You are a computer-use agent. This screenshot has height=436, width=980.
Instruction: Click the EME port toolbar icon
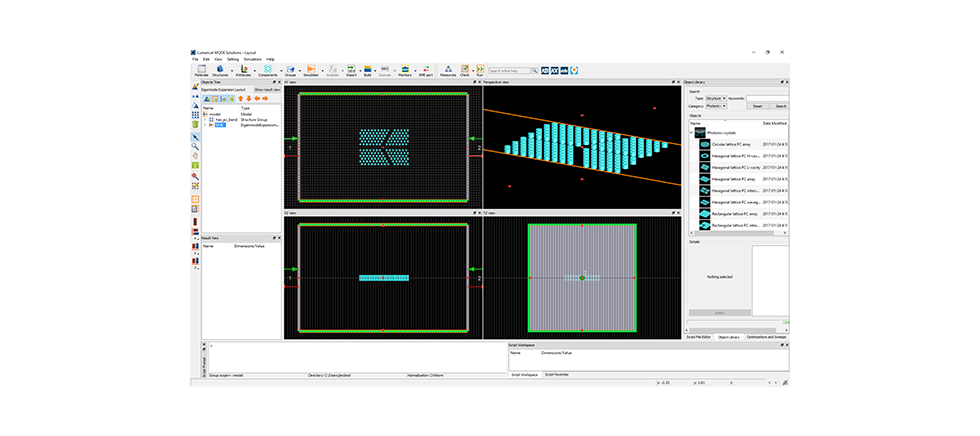point(426,69)
